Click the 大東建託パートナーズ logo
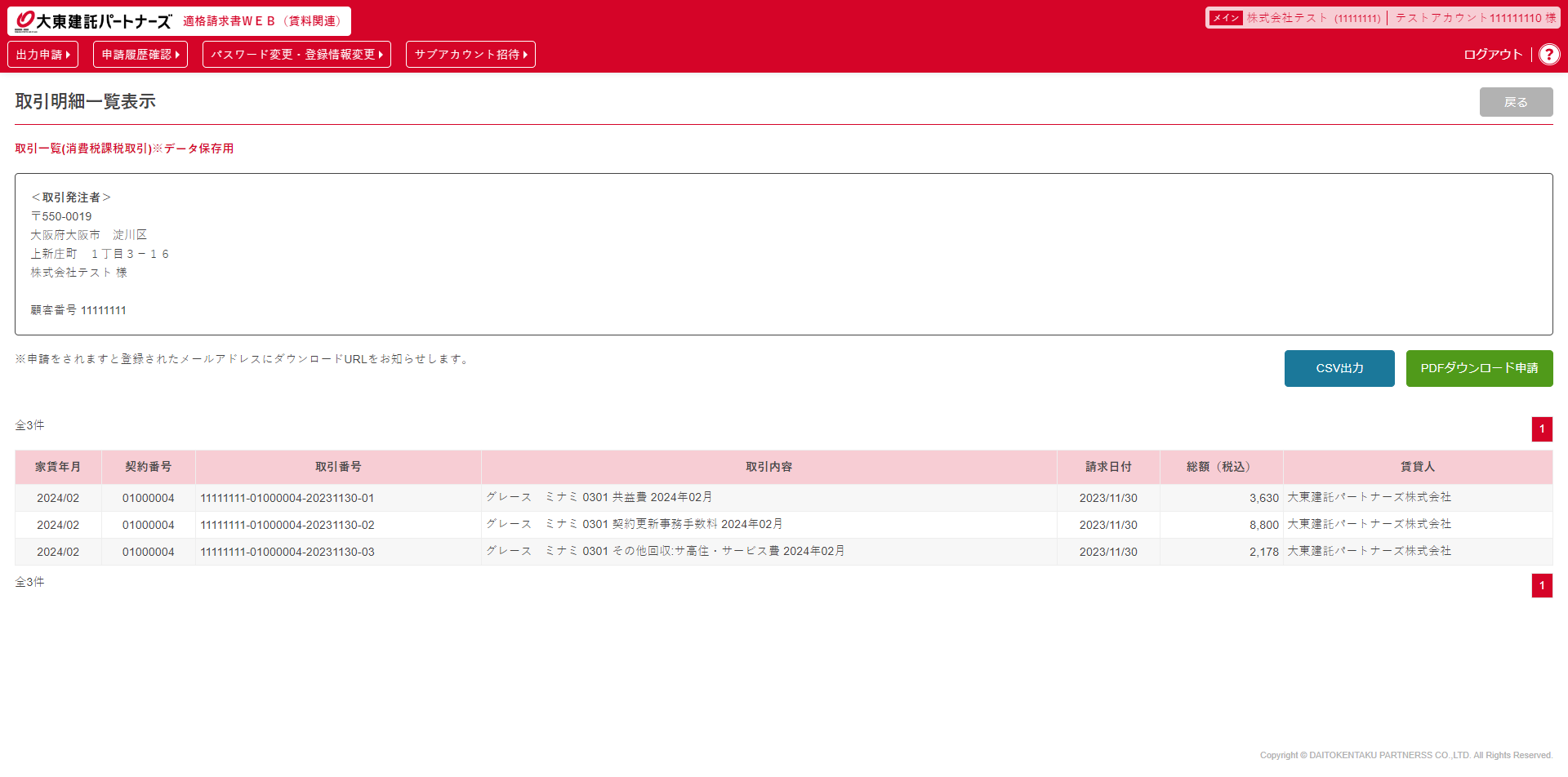 (94, 21)
